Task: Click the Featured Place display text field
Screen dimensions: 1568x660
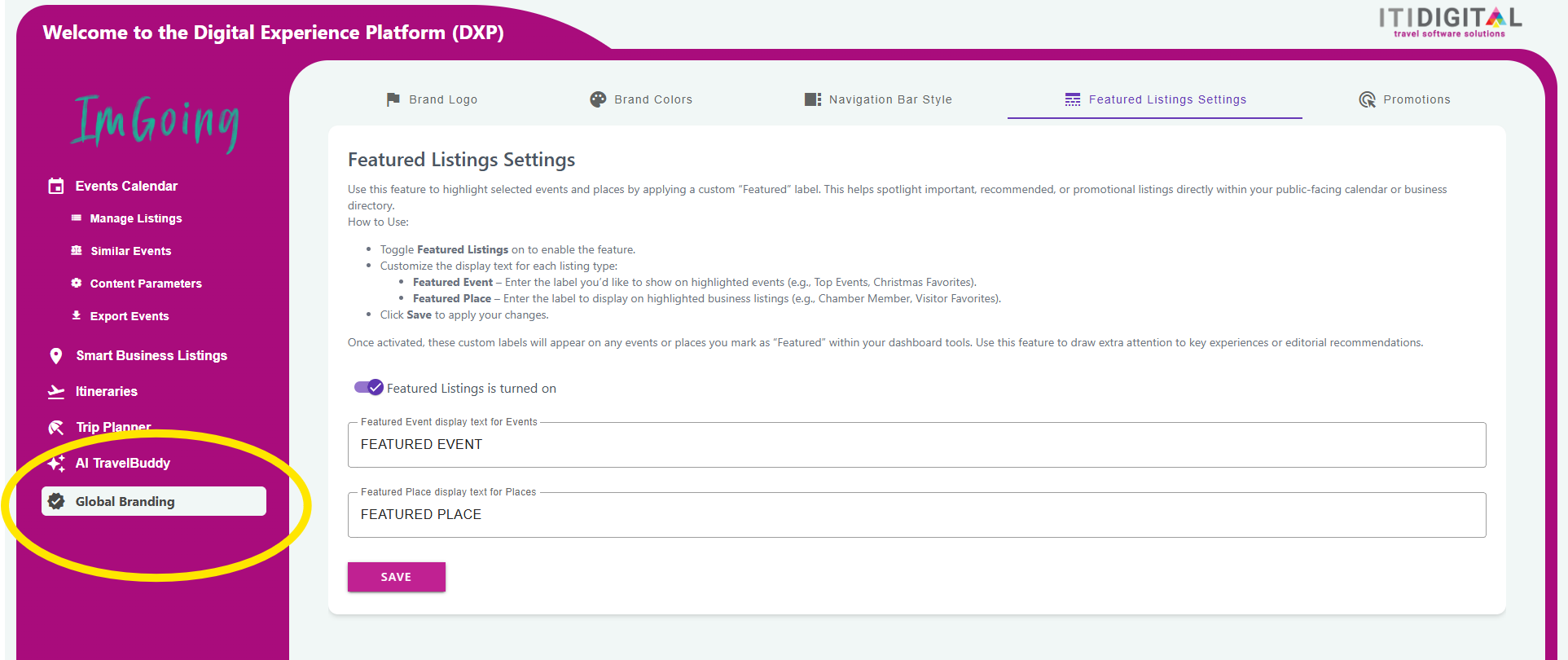Action: click(916, 515)
